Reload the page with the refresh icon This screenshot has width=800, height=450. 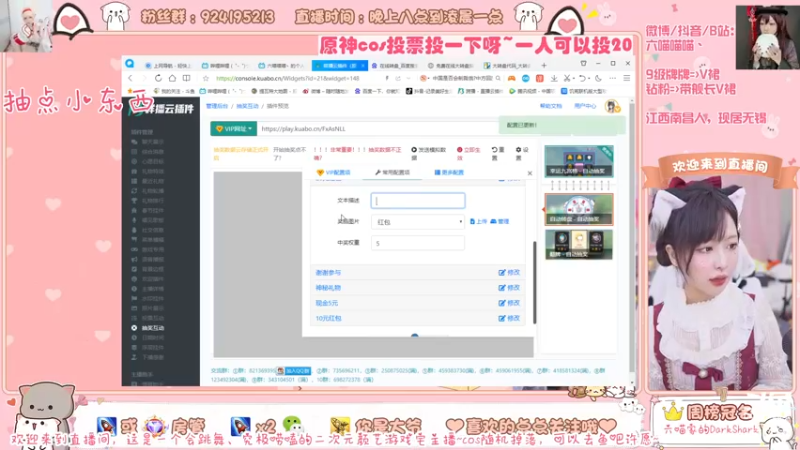coord(158,79)
